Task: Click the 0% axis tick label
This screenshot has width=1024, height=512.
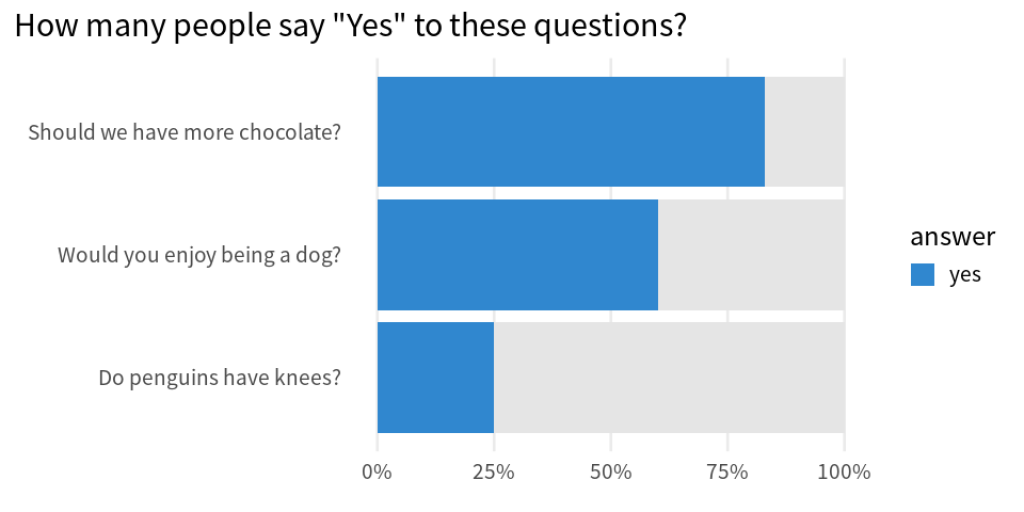Action: [377, 472]
